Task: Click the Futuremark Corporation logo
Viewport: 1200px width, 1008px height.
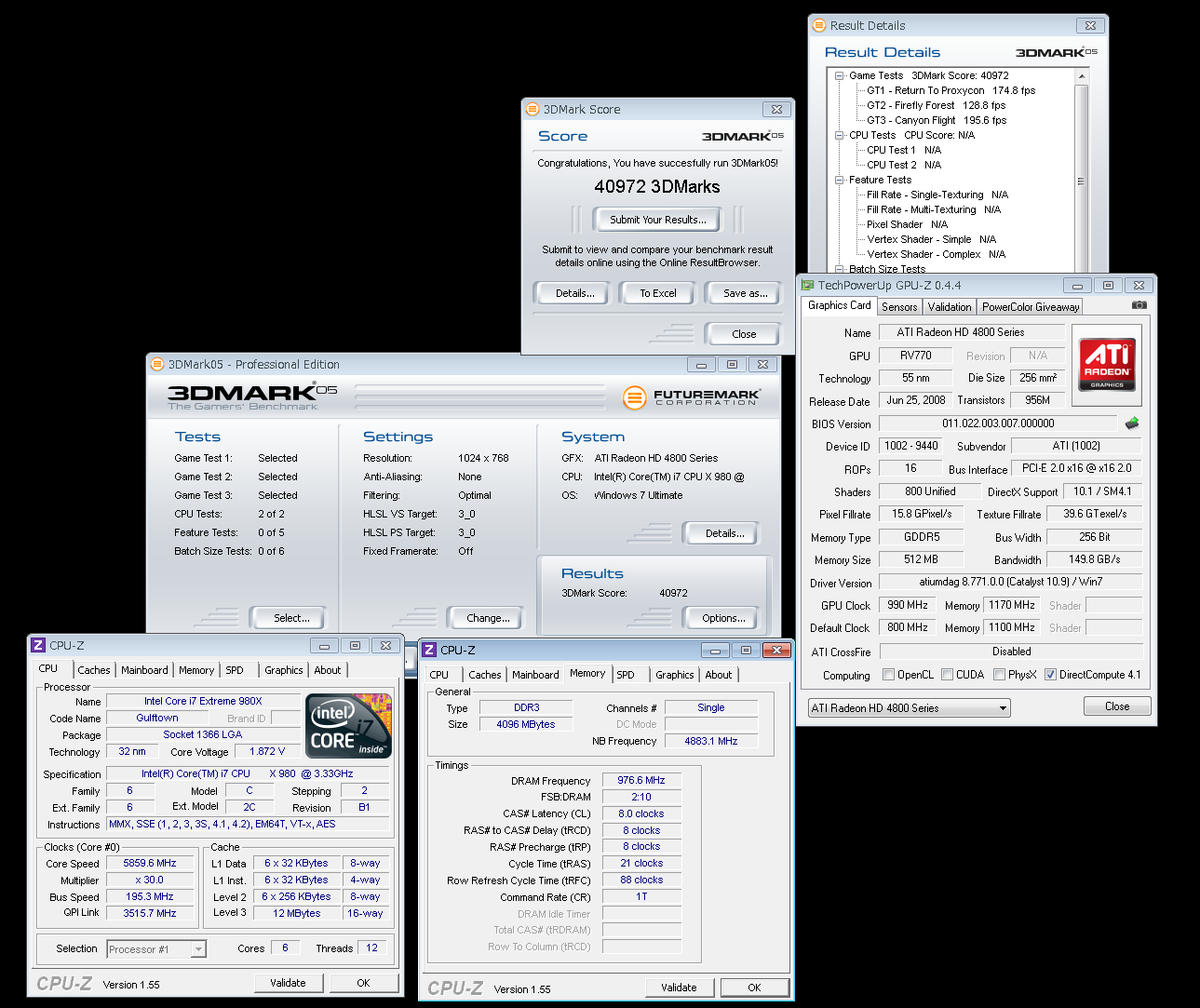Action: pos(692,397)
